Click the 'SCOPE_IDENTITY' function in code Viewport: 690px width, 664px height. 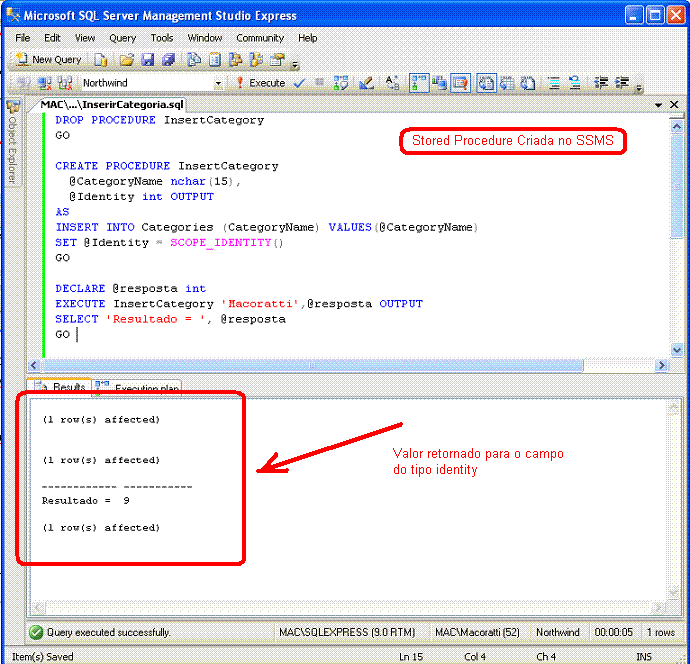221,242
